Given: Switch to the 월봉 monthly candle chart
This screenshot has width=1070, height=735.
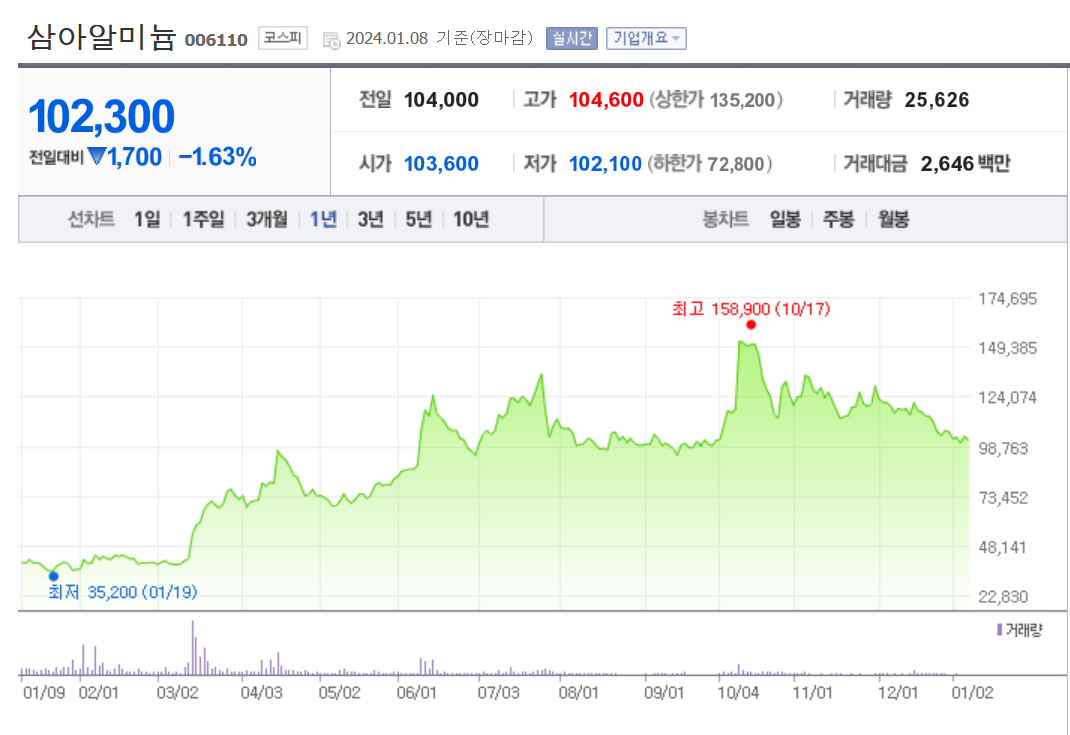Looking at the screenshot, I should coord(893,219).
